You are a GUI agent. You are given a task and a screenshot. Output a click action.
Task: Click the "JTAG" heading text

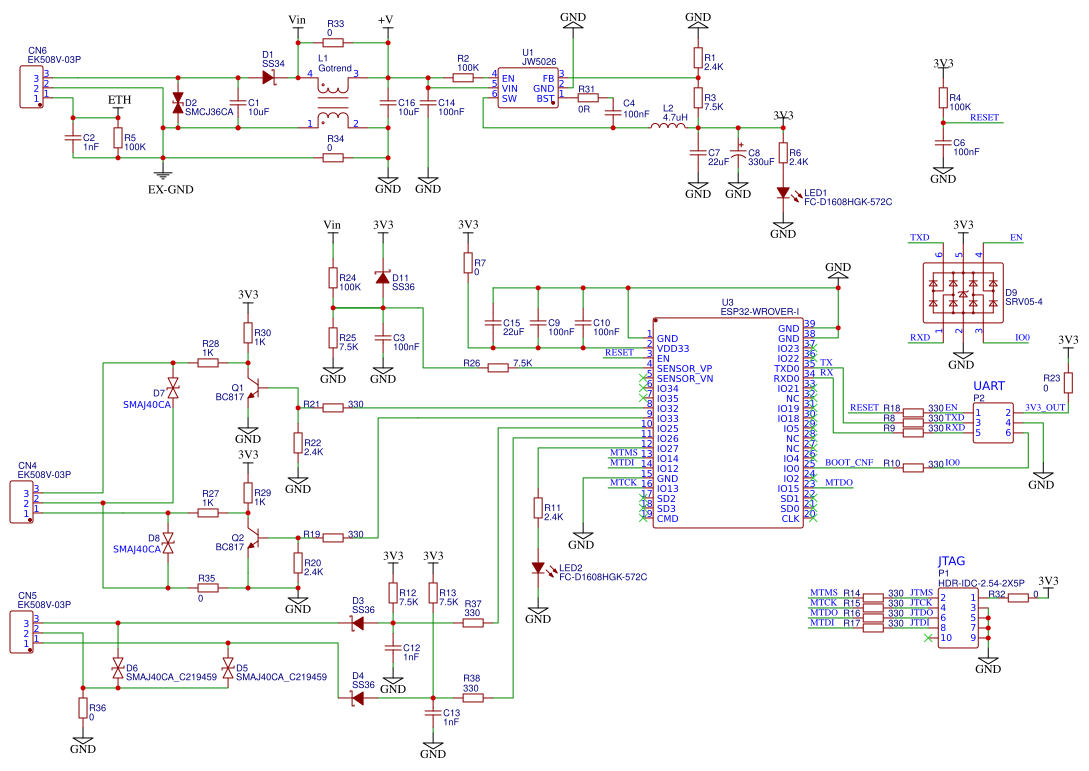951,561
